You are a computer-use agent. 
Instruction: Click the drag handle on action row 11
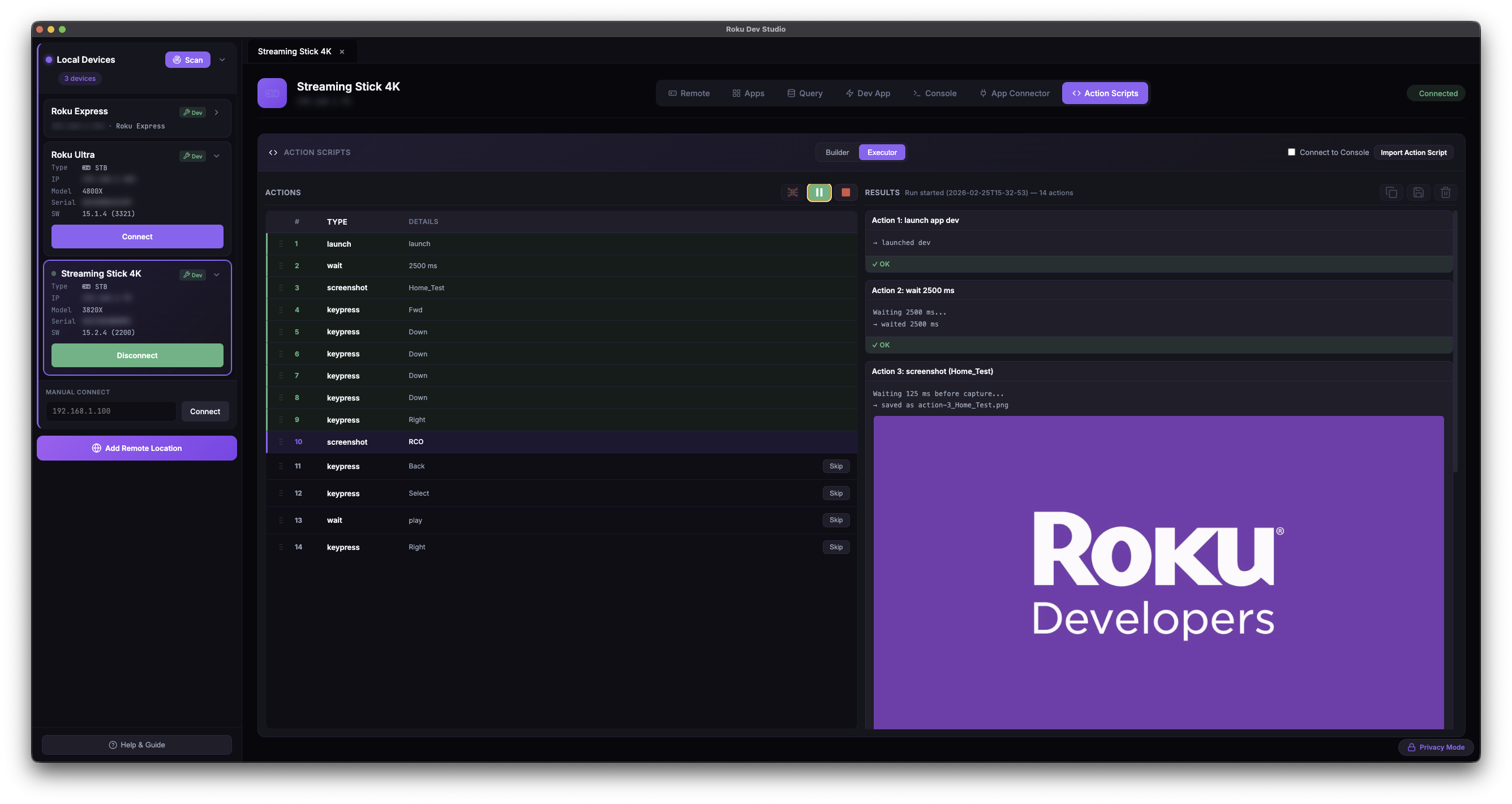pos(281,466)
